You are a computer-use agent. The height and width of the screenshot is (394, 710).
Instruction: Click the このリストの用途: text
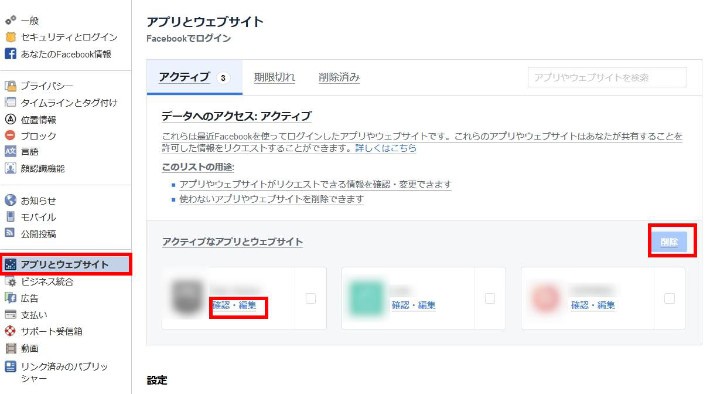pyautogui.click(x=198, y=167)
